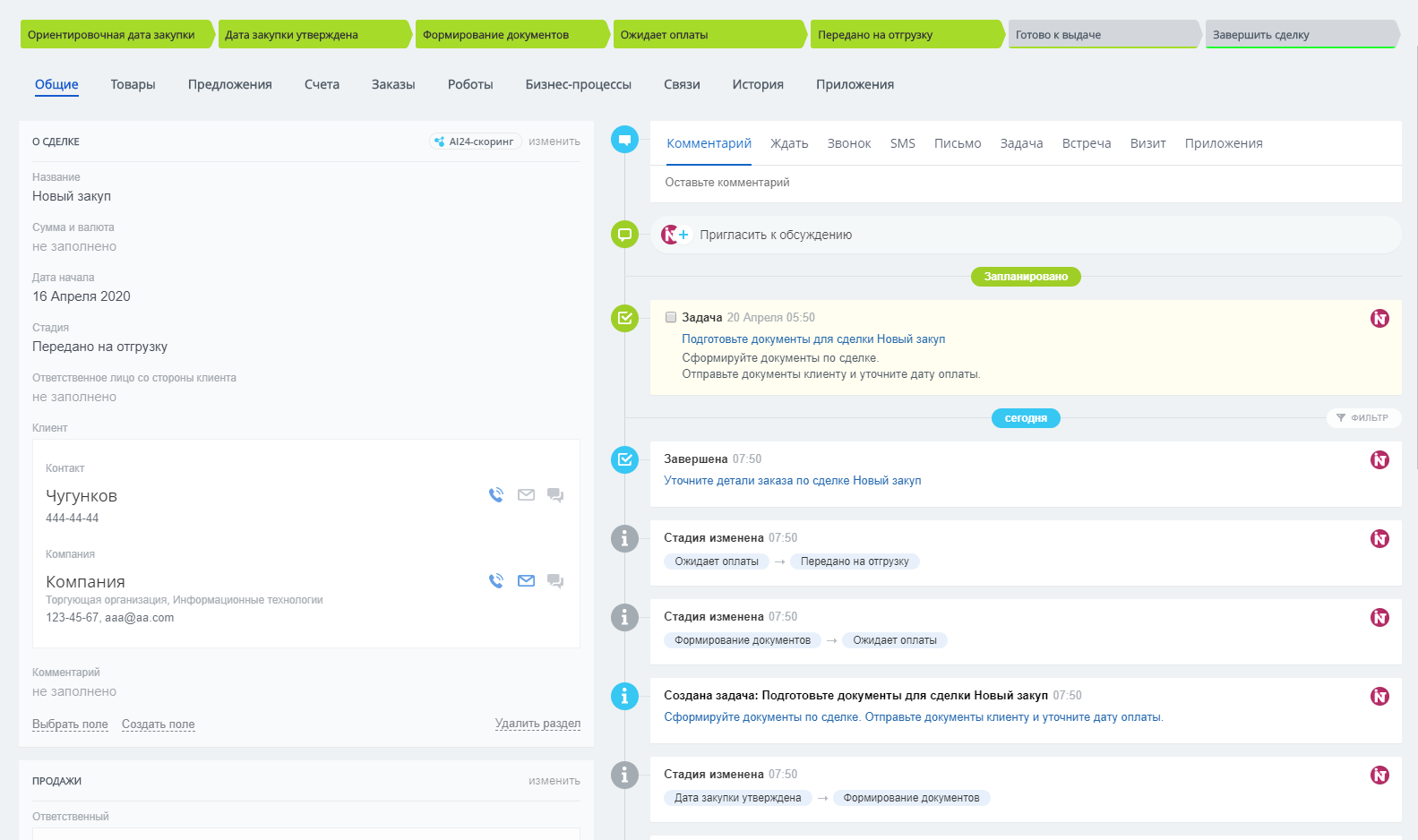Click the Оставьте комментарий input field
The height and width of the screenshot is (840, 1418).
tap(1025, 183)
